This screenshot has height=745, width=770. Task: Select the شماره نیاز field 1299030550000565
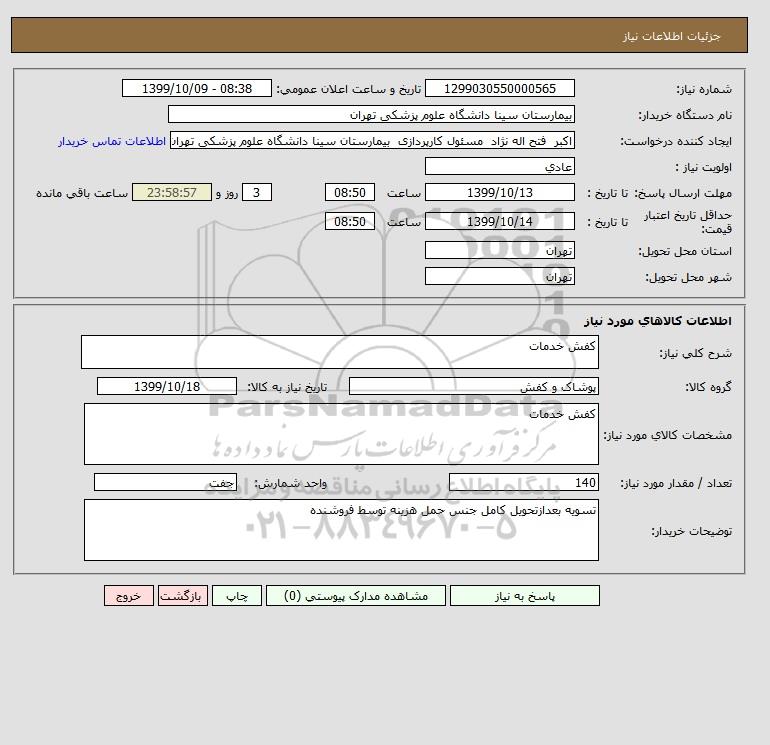pyautogui.click(x=499, y=88)
